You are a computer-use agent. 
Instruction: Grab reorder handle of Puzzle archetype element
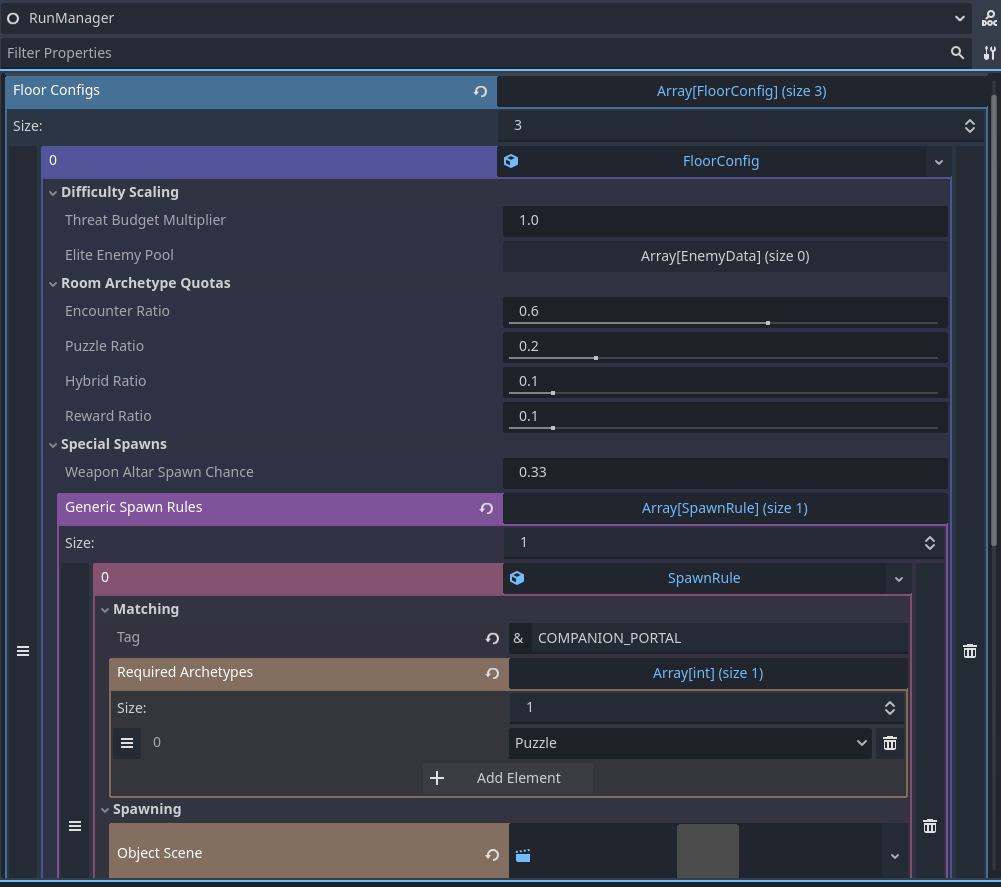[127, 743]
